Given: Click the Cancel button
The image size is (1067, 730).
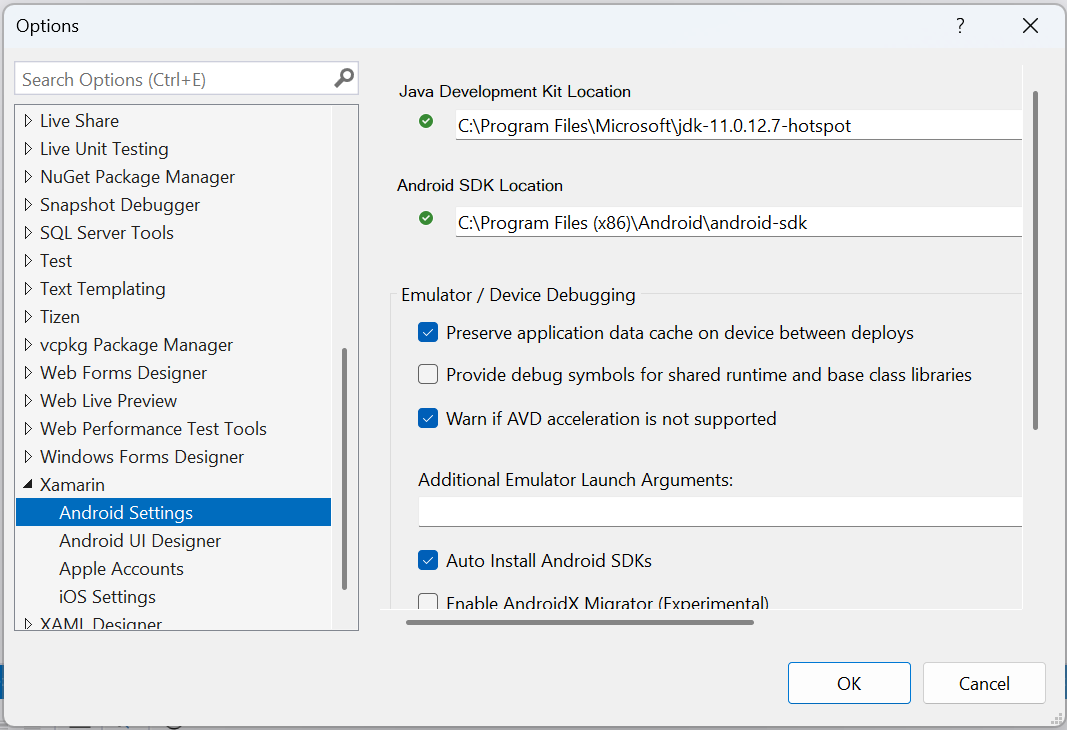Looking at the screenshot, I should click(984, 683).
